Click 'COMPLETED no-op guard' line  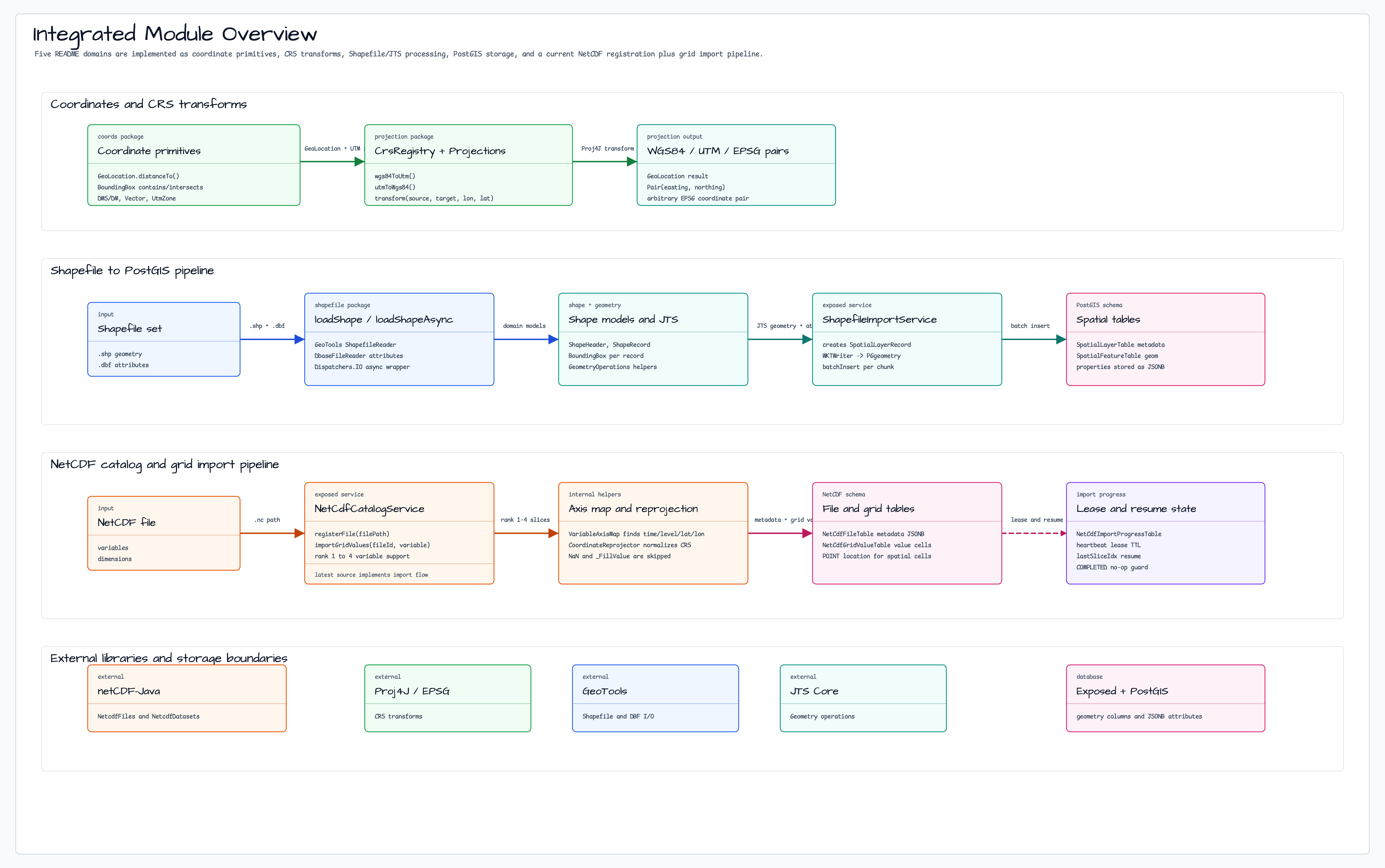1112,568
